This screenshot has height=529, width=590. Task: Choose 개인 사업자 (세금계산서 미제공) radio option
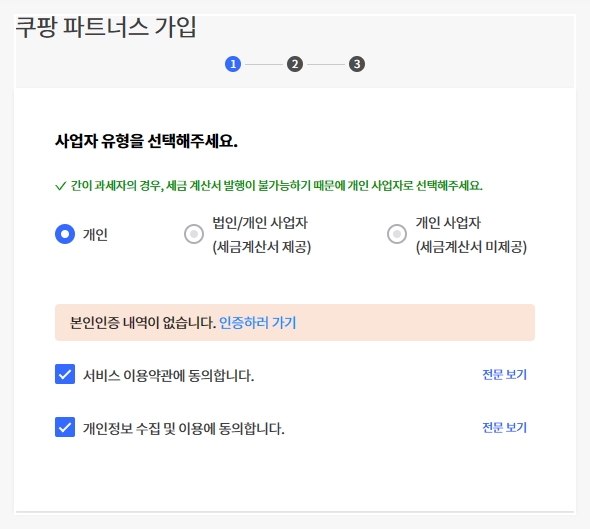pos(397,234)
